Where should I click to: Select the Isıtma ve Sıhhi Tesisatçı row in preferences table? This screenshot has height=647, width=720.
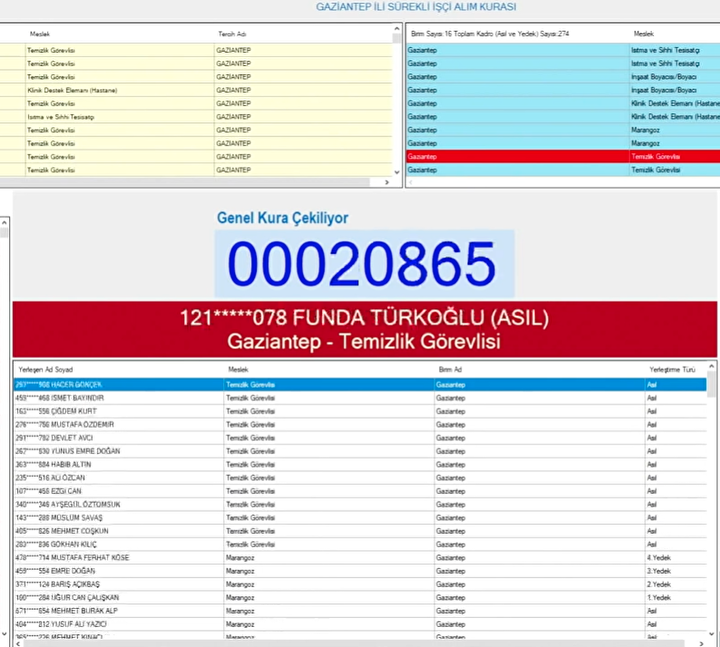(196, 117)
